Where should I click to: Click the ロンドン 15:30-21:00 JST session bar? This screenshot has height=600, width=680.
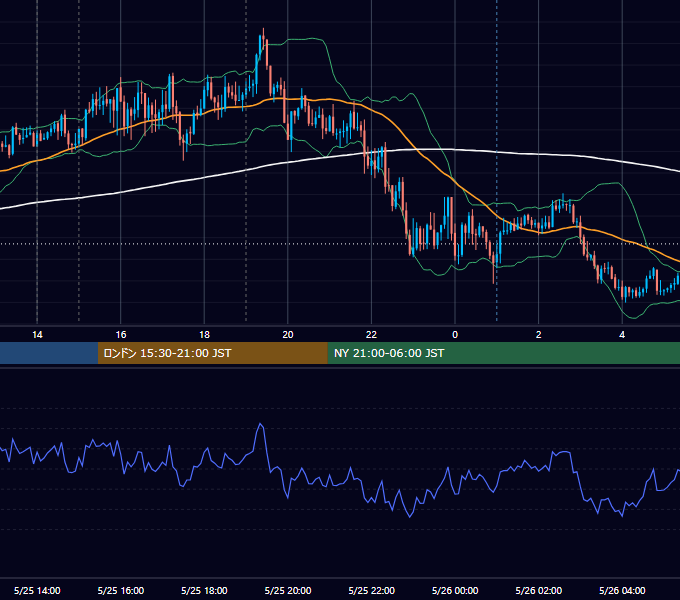pos(212,353)
